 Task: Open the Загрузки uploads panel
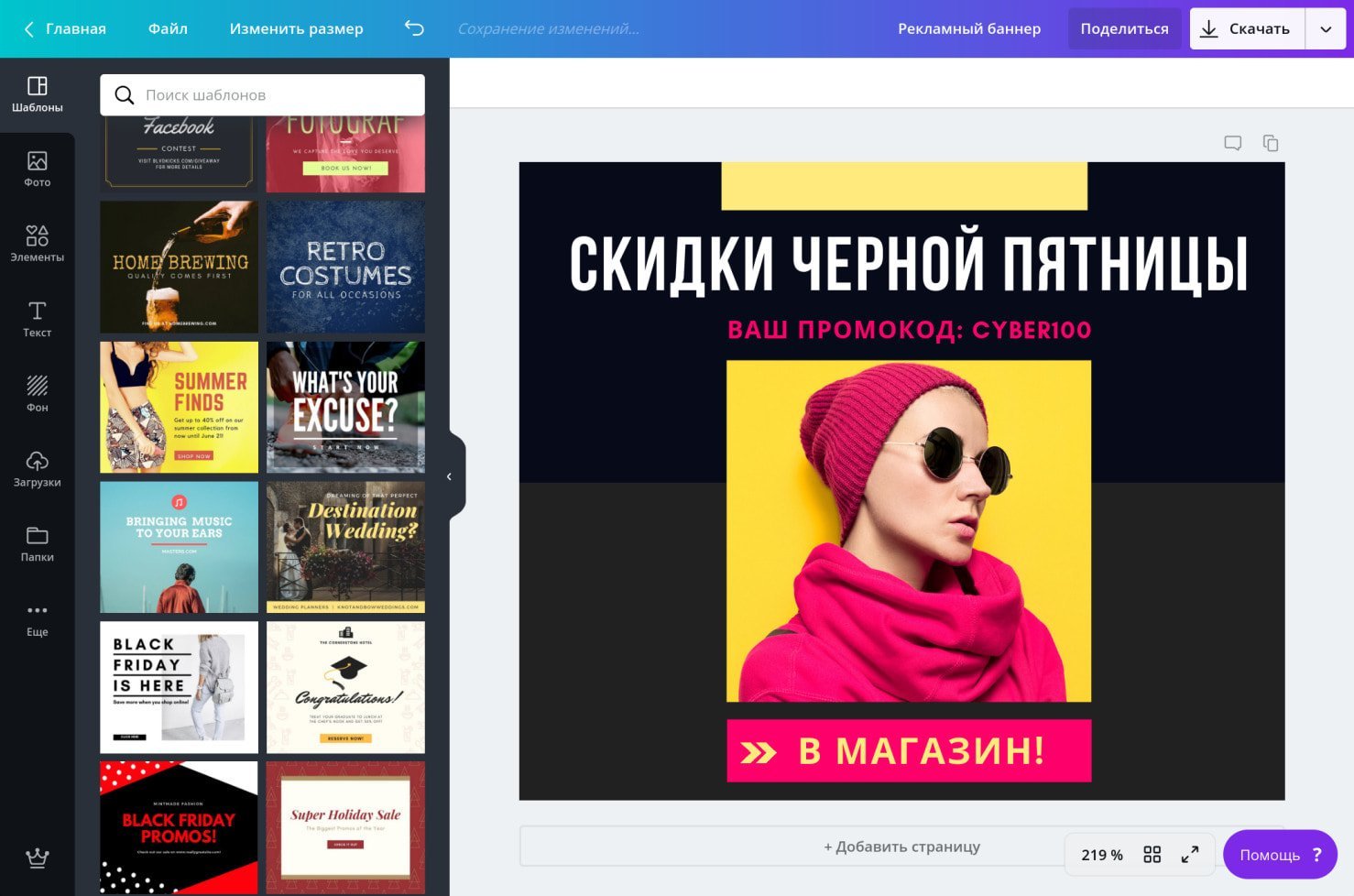(x=37, y=469)
